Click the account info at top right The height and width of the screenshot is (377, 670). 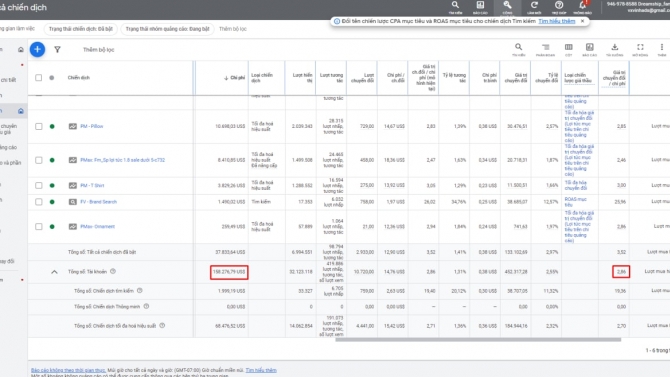click(x=638, y=7)
